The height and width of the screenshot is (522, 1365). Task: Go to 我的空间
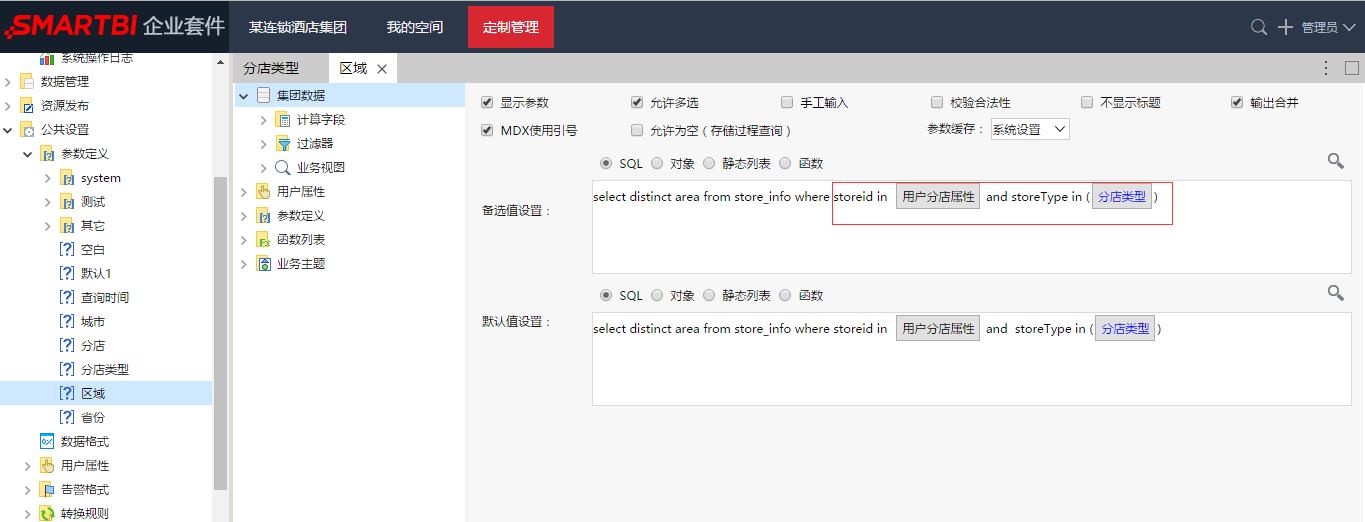[414, 27]
